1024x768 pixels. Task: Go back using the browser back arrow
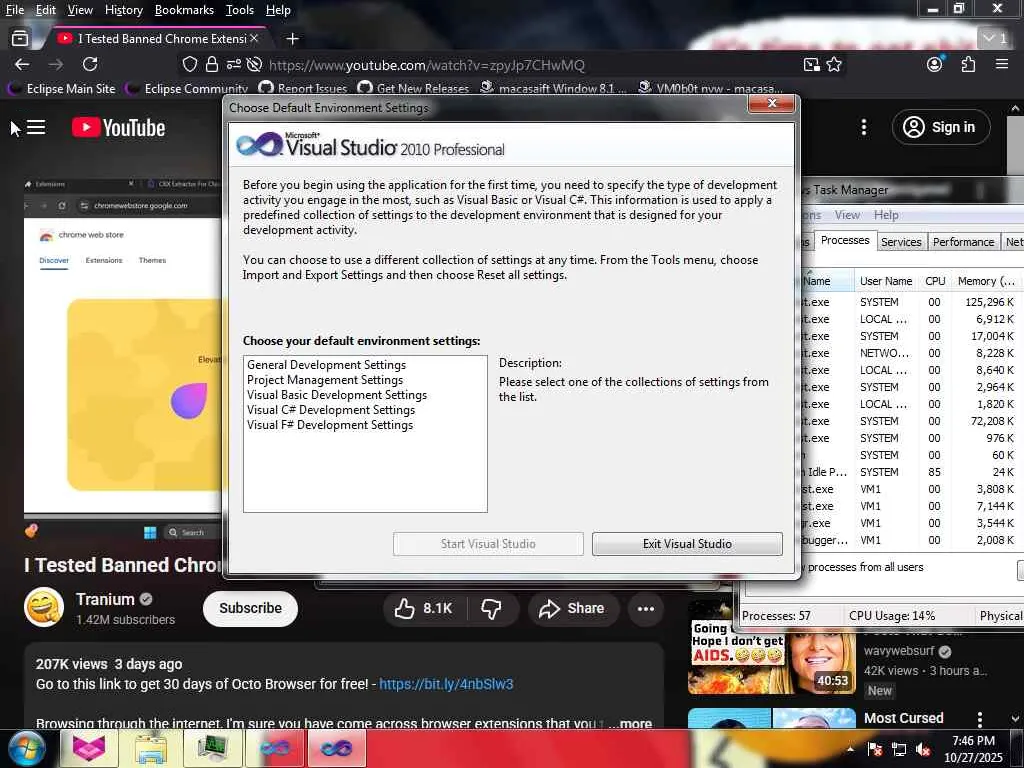(x=22, y=64)
